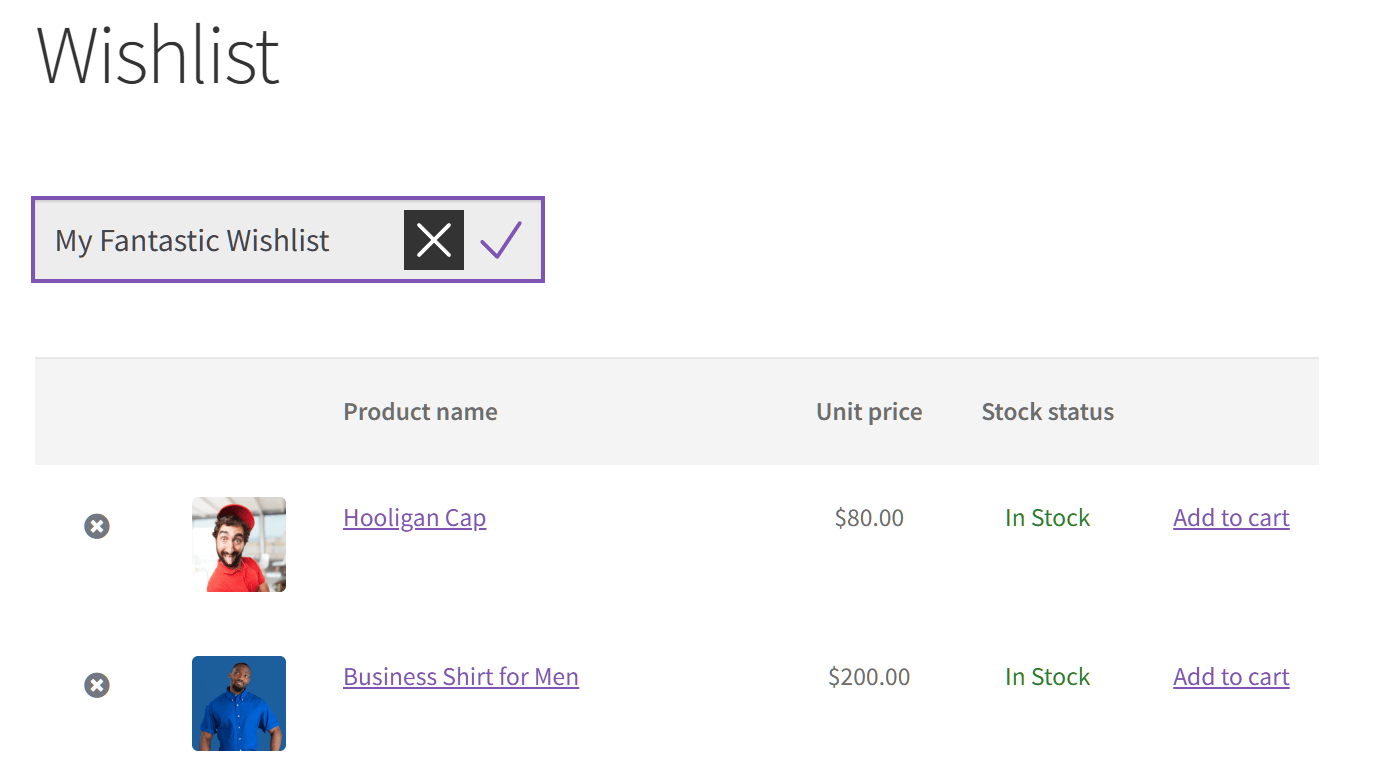This screenshot has height=778, width=1394.
Task: Open the Business Shirt for Men link
Action: tap(460, 677)
